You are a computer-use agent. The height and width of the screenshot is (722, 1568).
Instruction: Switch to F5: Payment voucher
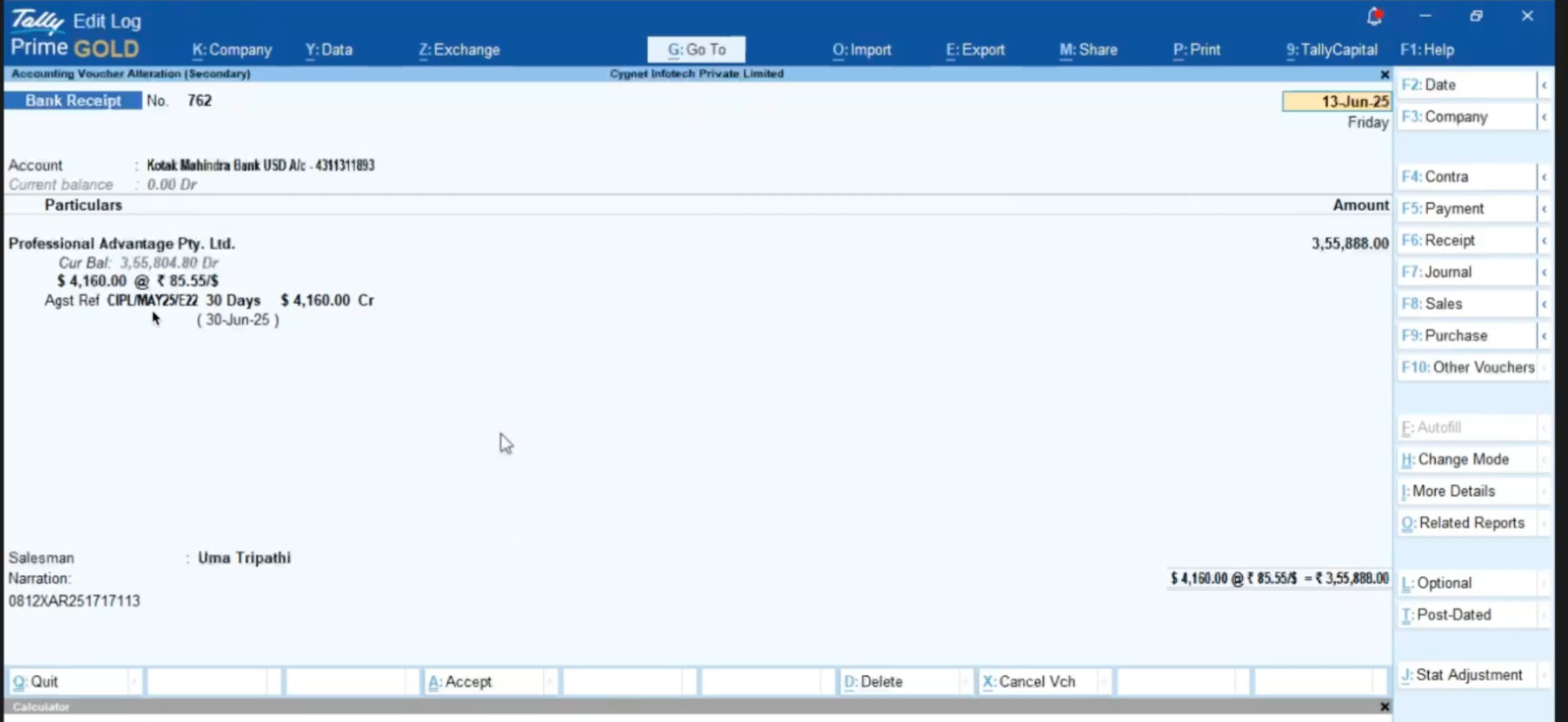pyautogui.click(x=1466, y=209)
